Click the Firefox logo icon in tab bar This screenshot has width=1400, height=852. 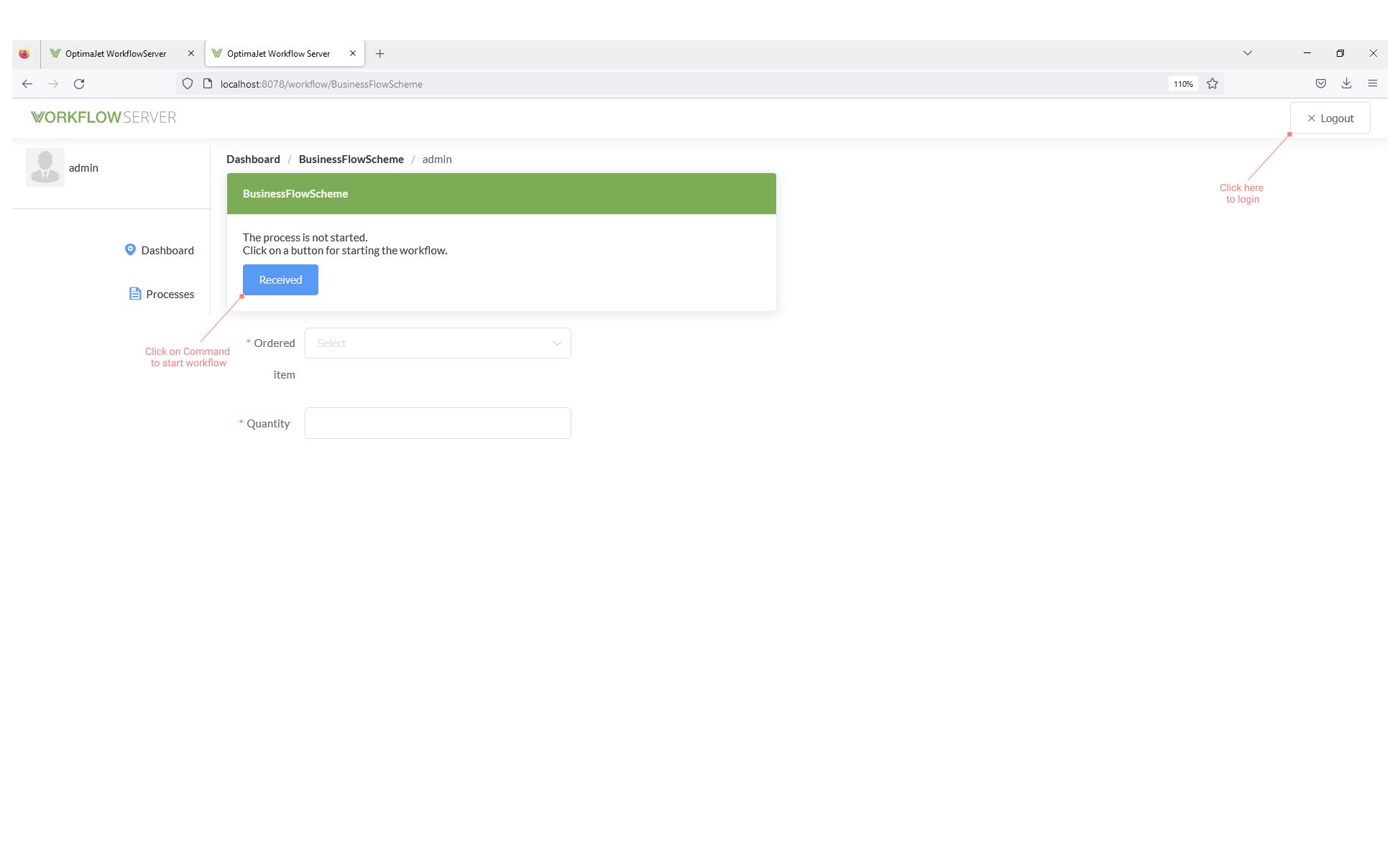pos(24,53)
